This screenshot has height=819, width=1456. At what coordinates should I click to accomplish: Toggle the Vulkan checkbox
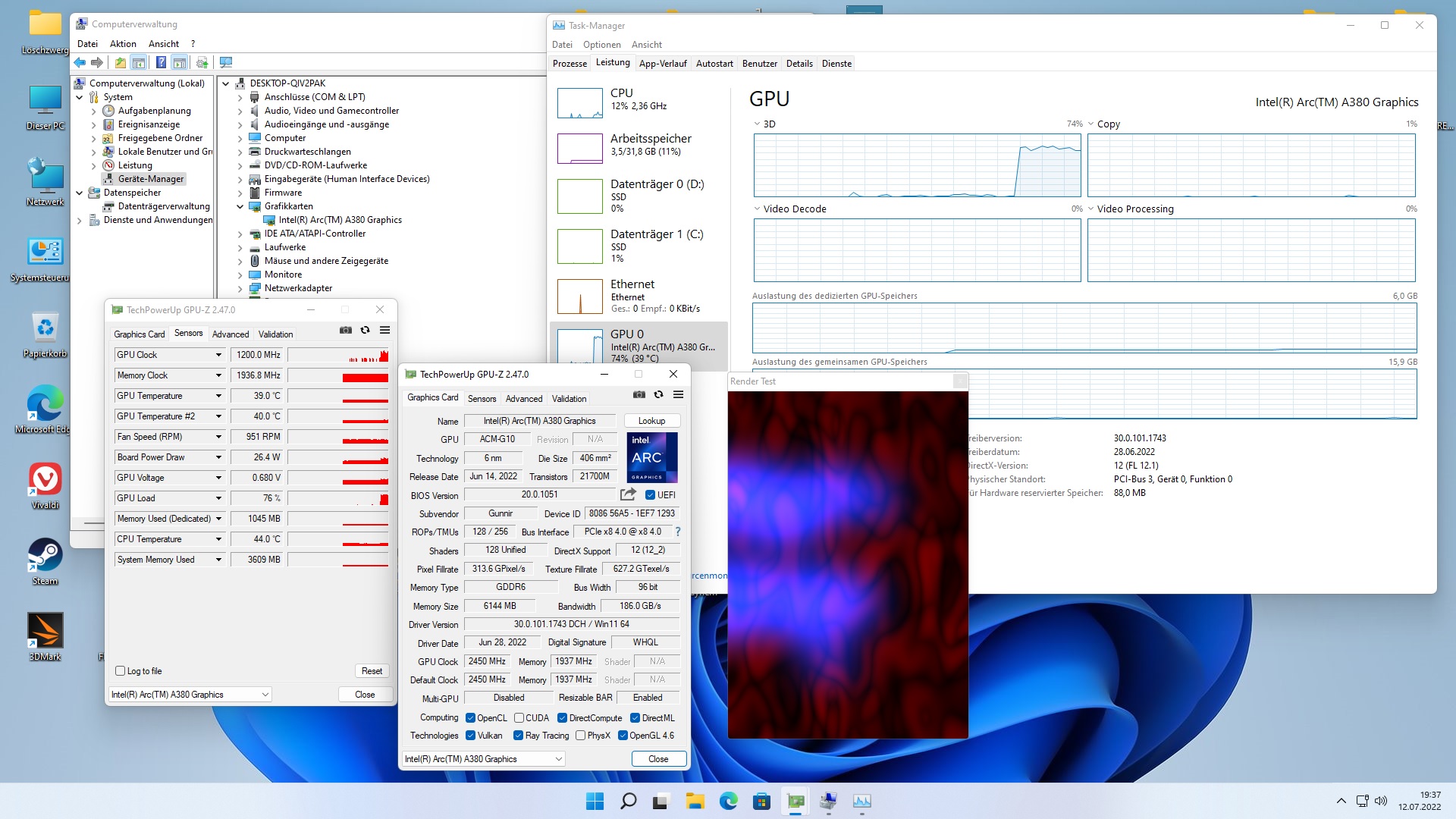point(470,736)
